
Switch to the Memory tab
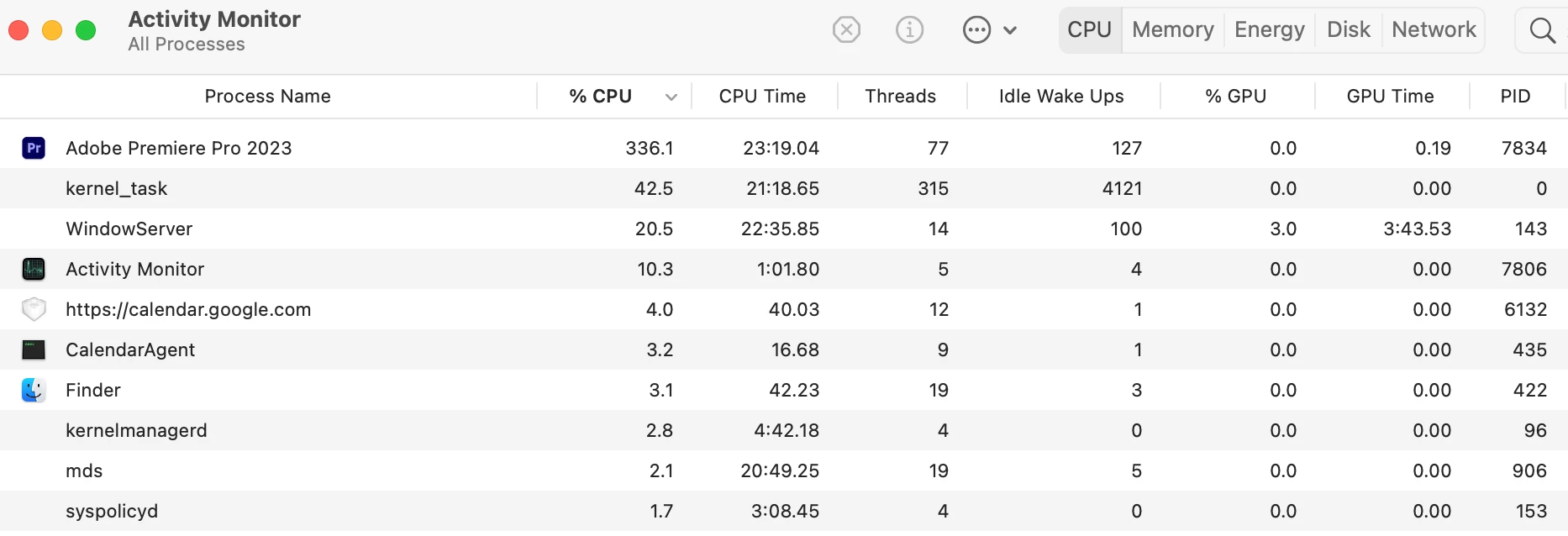coord(1173,30)
